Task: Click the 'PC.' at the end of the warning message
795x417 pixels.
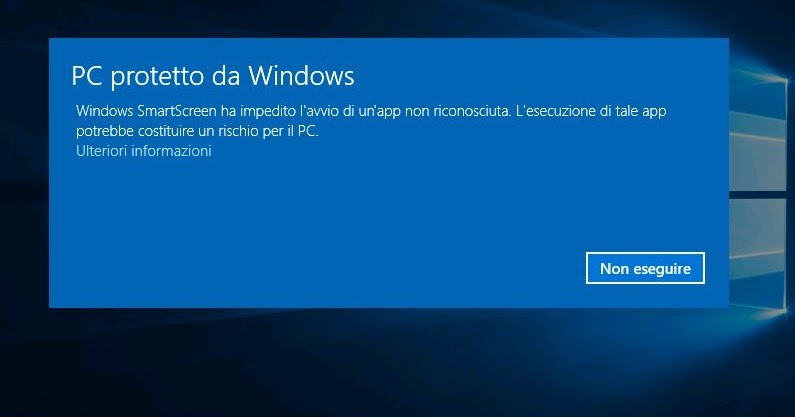Action: coord(308,131)
